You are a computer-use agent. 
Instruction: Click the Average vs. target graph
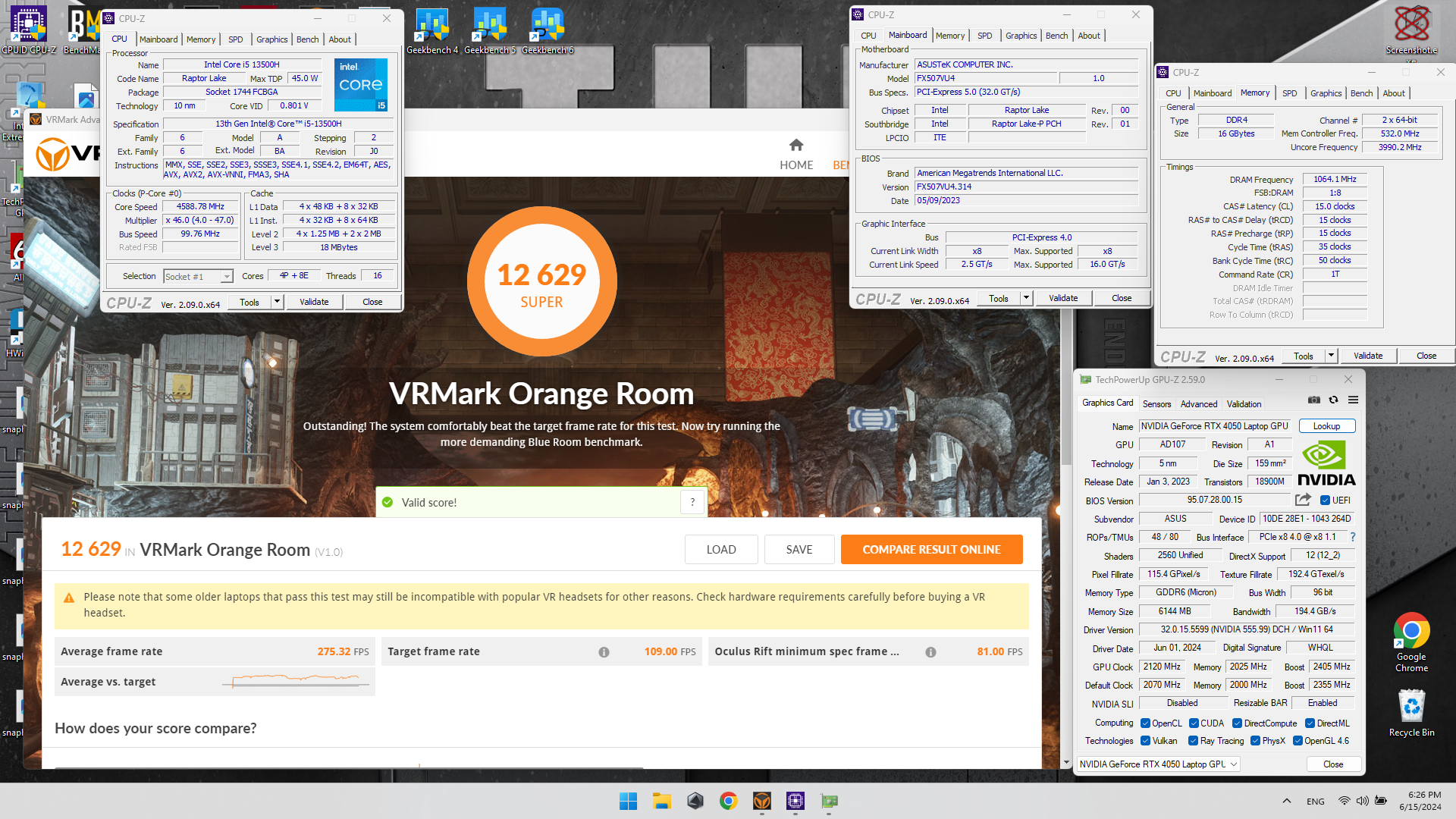(x=295, y=680)
